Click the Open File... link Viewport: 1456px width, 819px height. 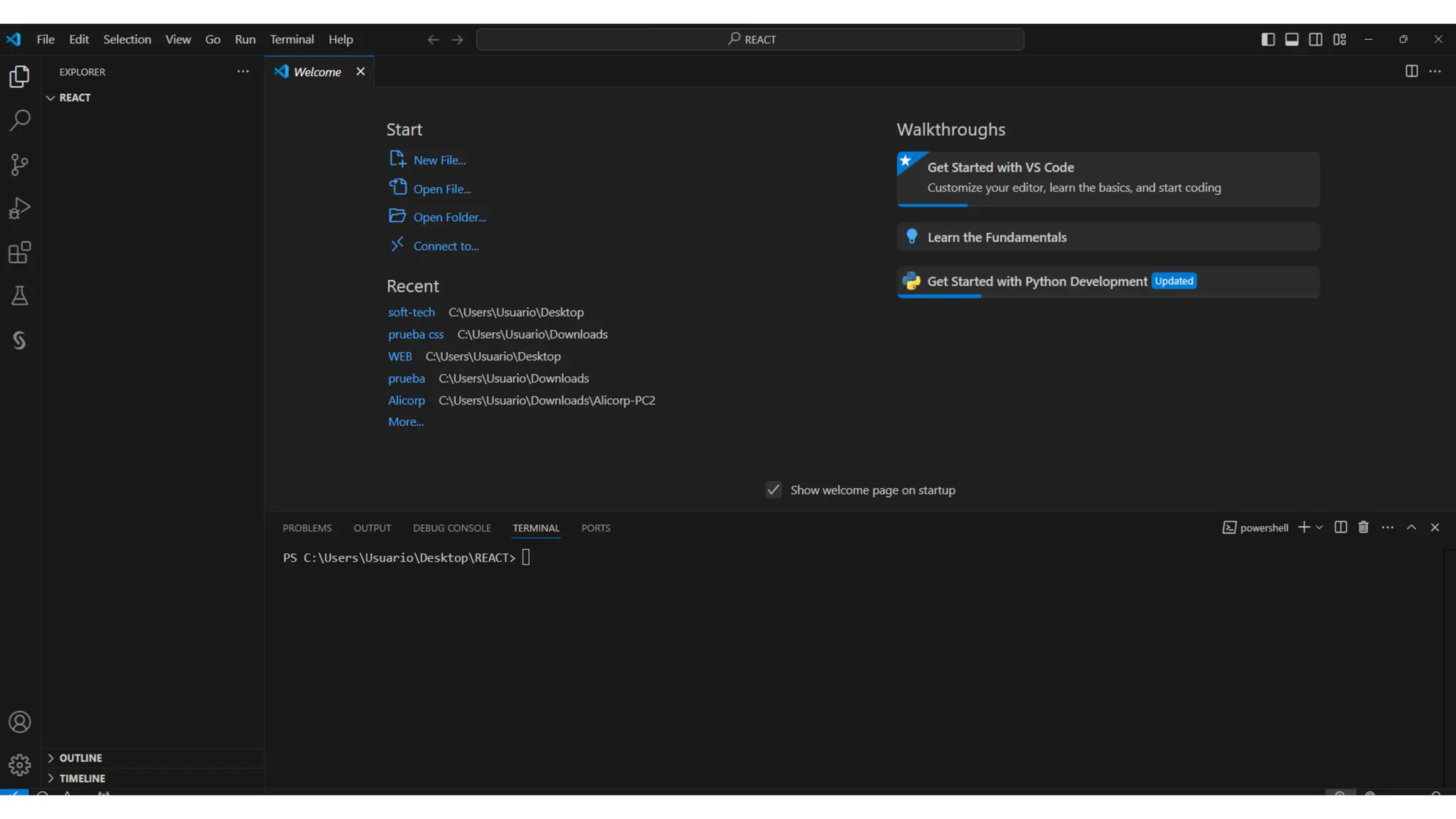click(430, 189)
